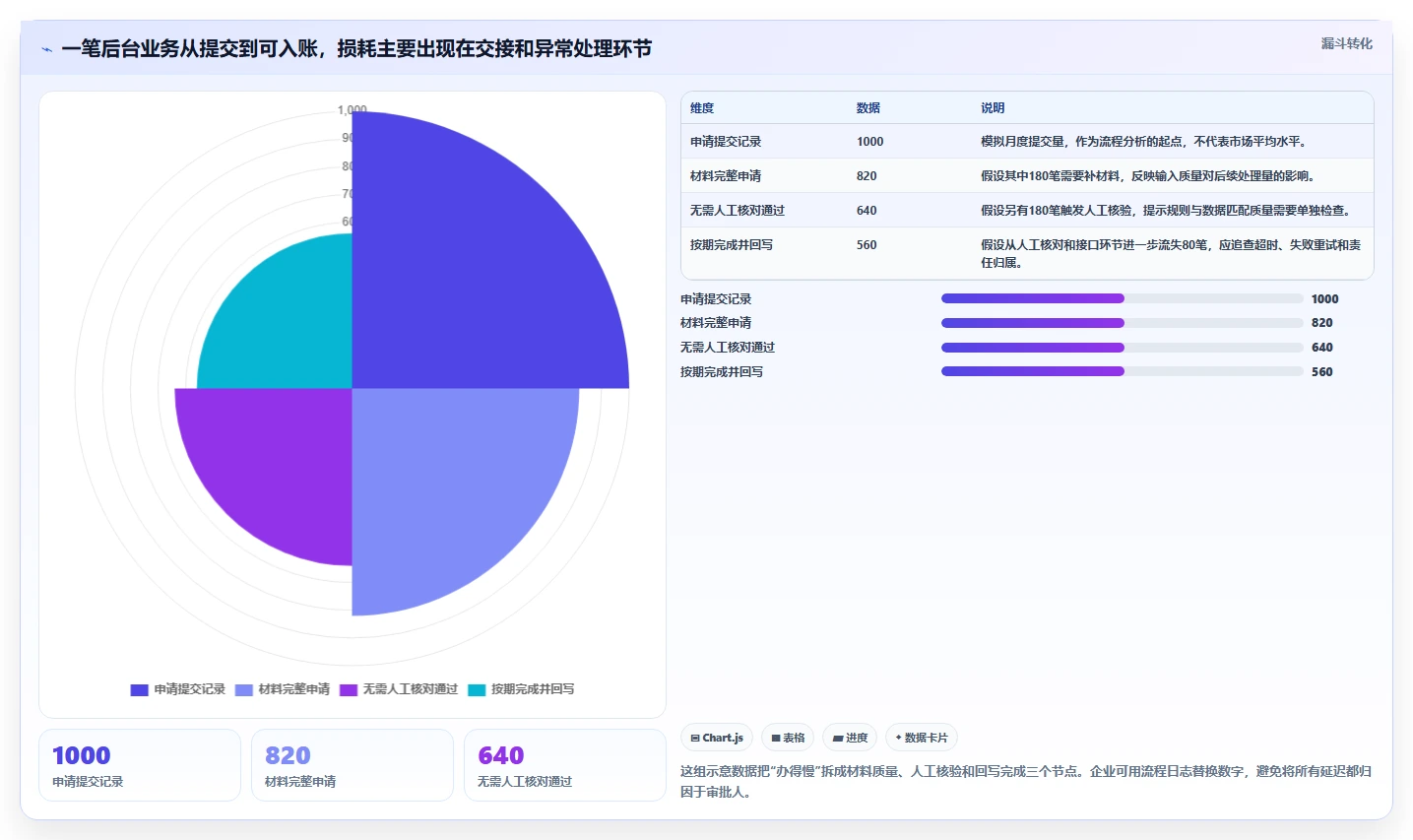Image resolution: width=1413 pixels, height=840 pixels.
Task: Toggle 无需人工核对通过 legend color box
Action: pos(349,689)
